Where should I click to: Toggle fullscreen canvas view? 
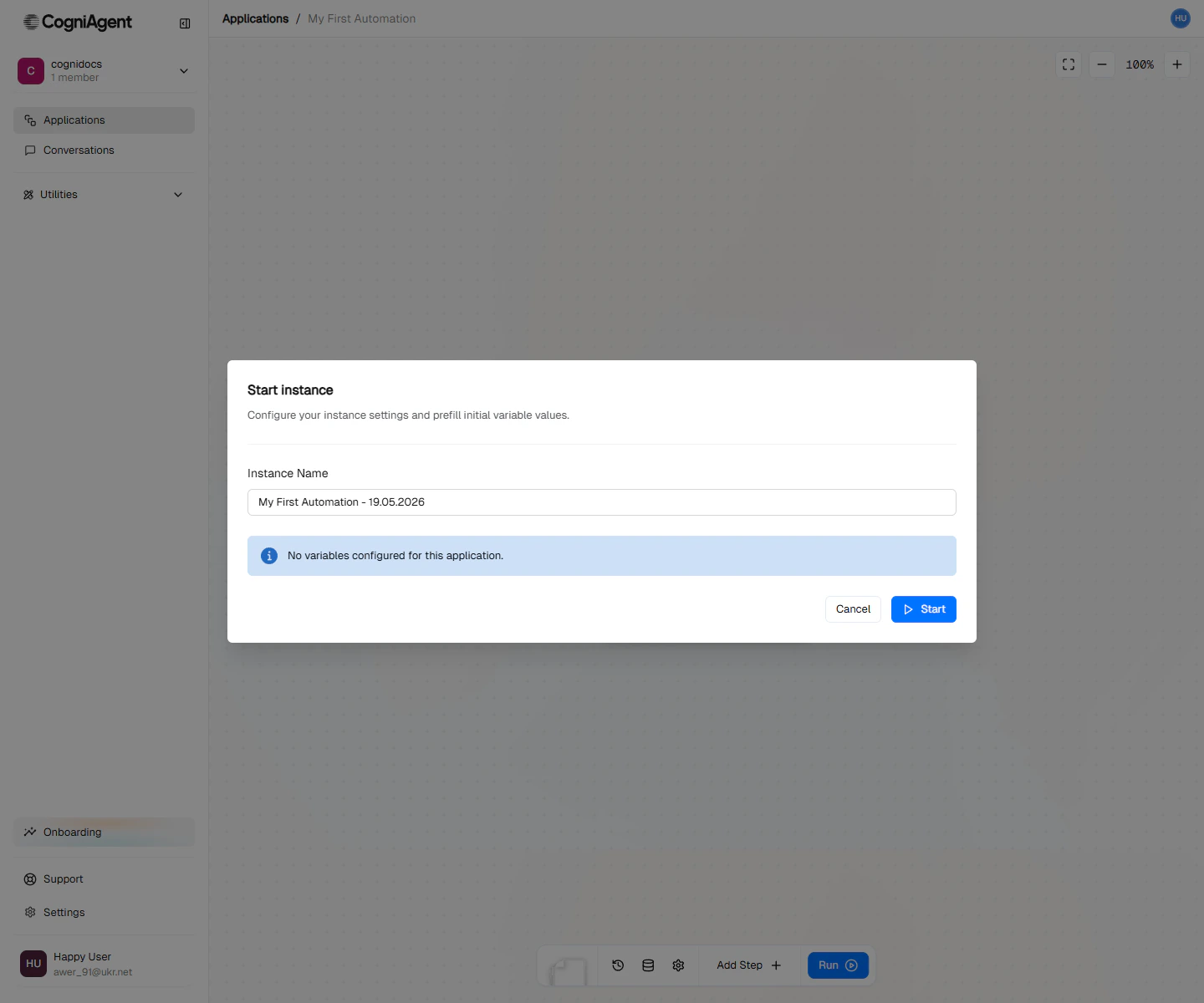click(x=1069, y=64)
